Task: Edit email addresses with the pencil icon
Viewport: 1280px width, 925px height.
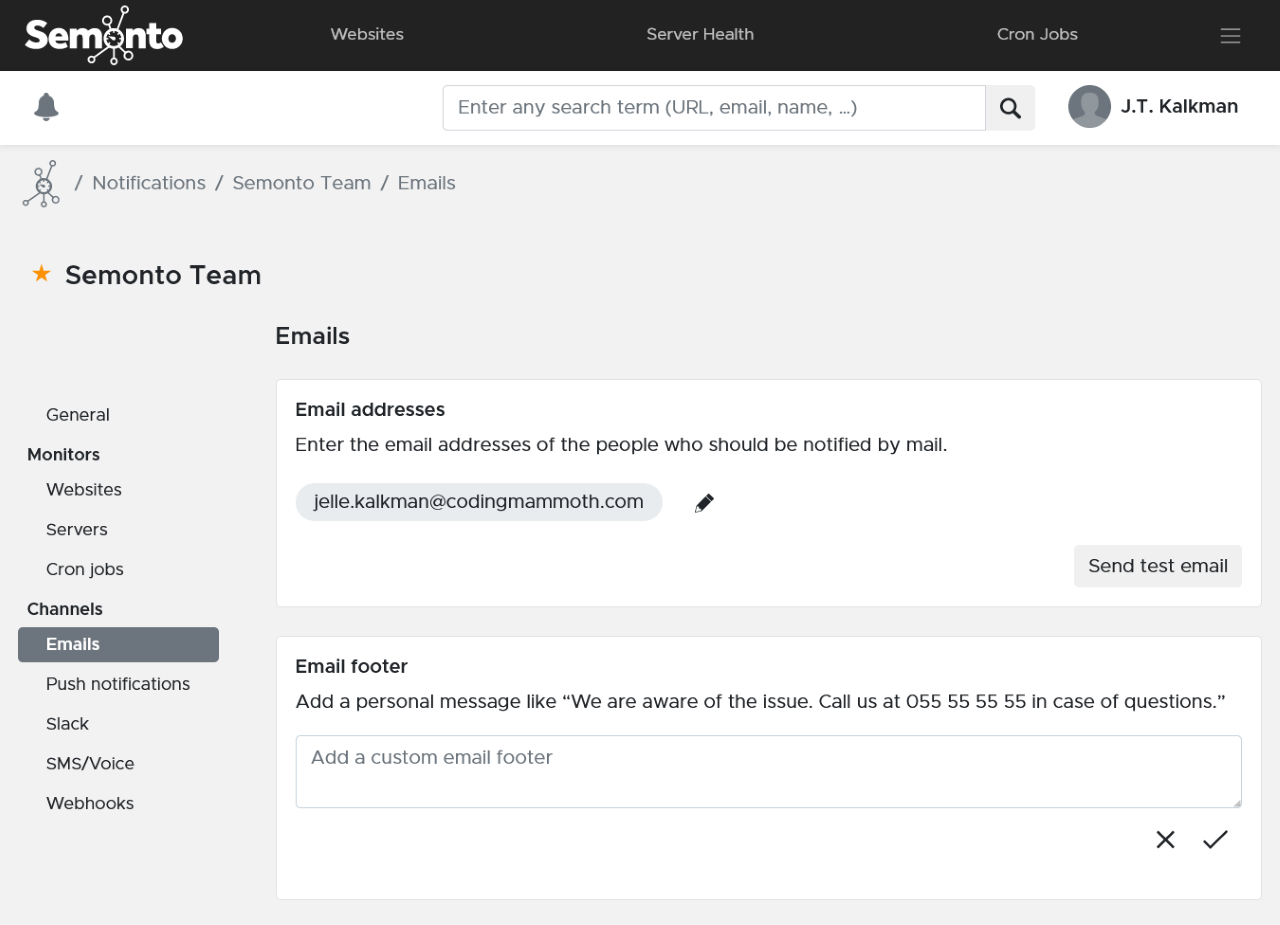Action: pos(704,503)
